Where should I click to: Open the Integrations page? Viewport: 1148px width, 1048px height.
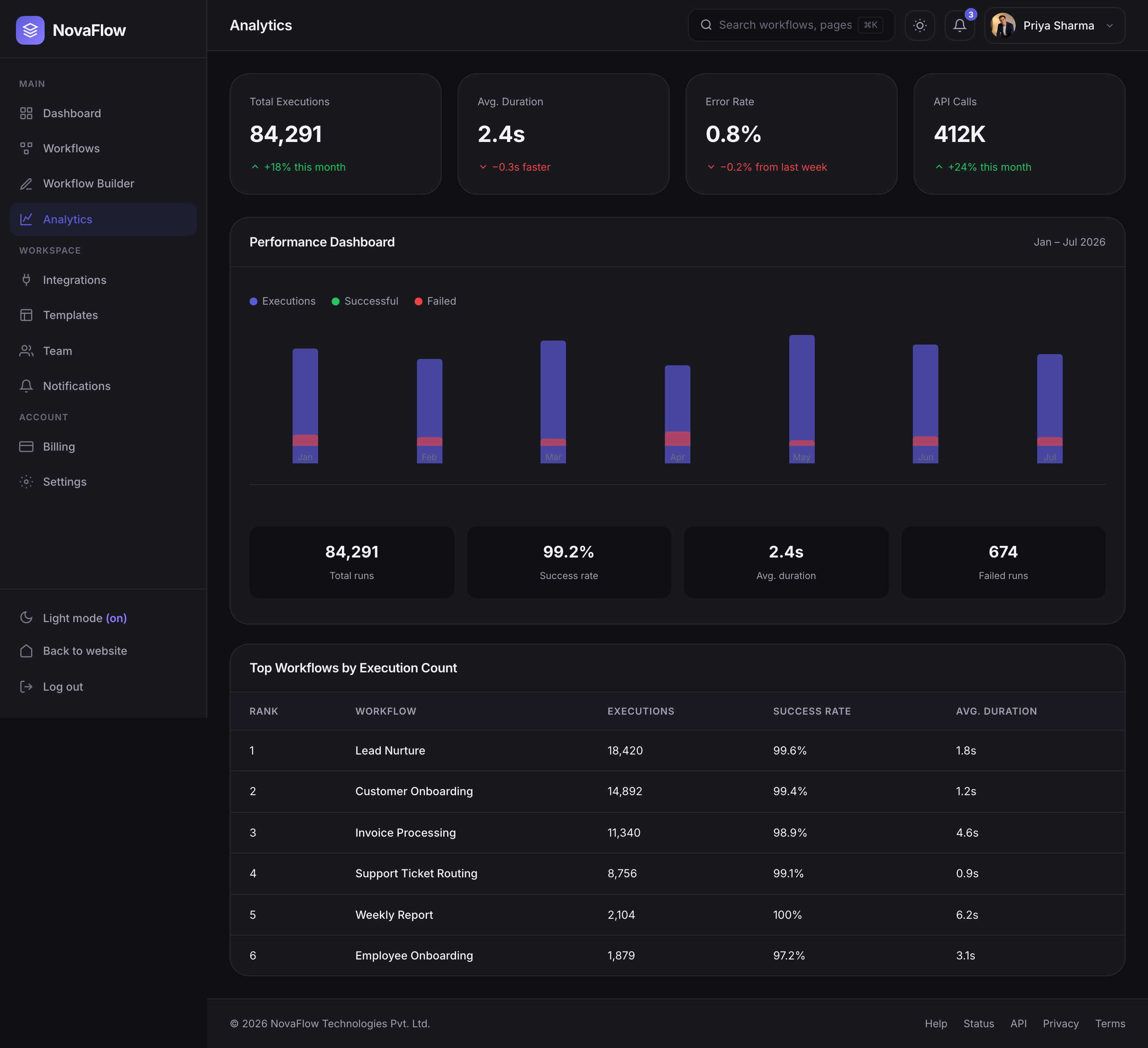point(103,280)
